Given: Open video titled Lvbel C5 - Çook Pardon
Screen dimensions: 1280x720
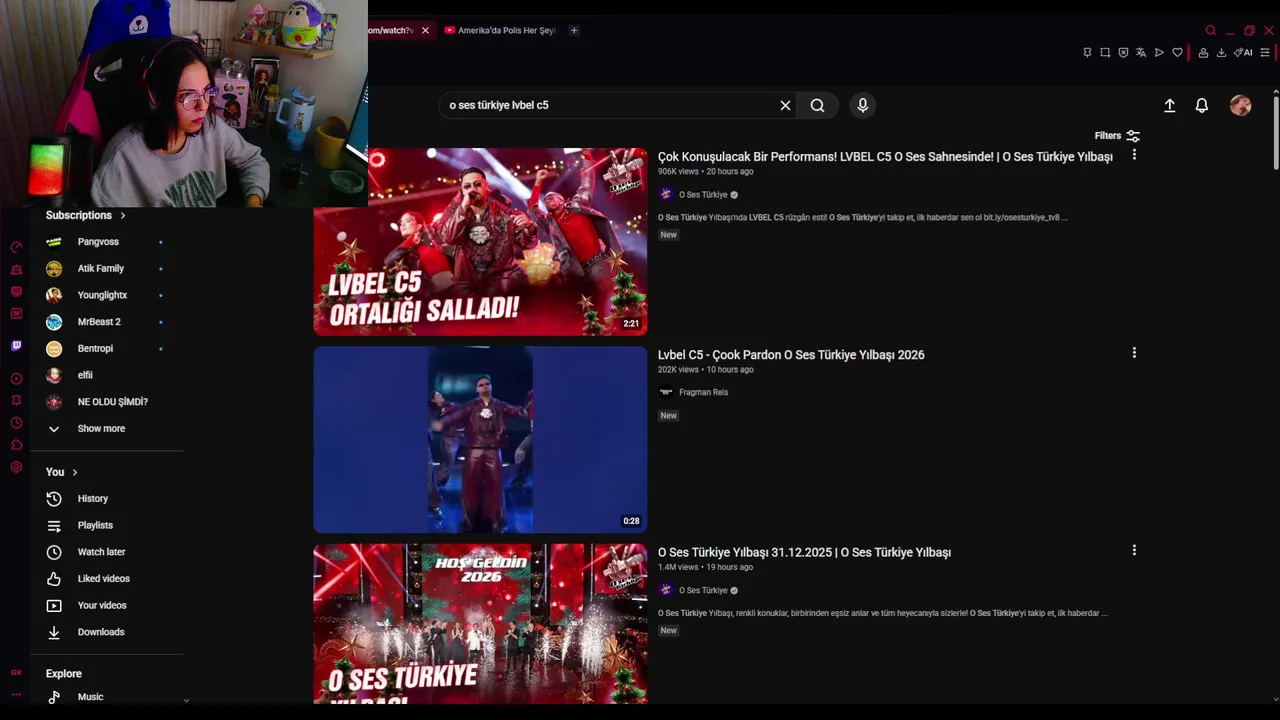Looking at the screenshot, I should (x=791, y=355).
